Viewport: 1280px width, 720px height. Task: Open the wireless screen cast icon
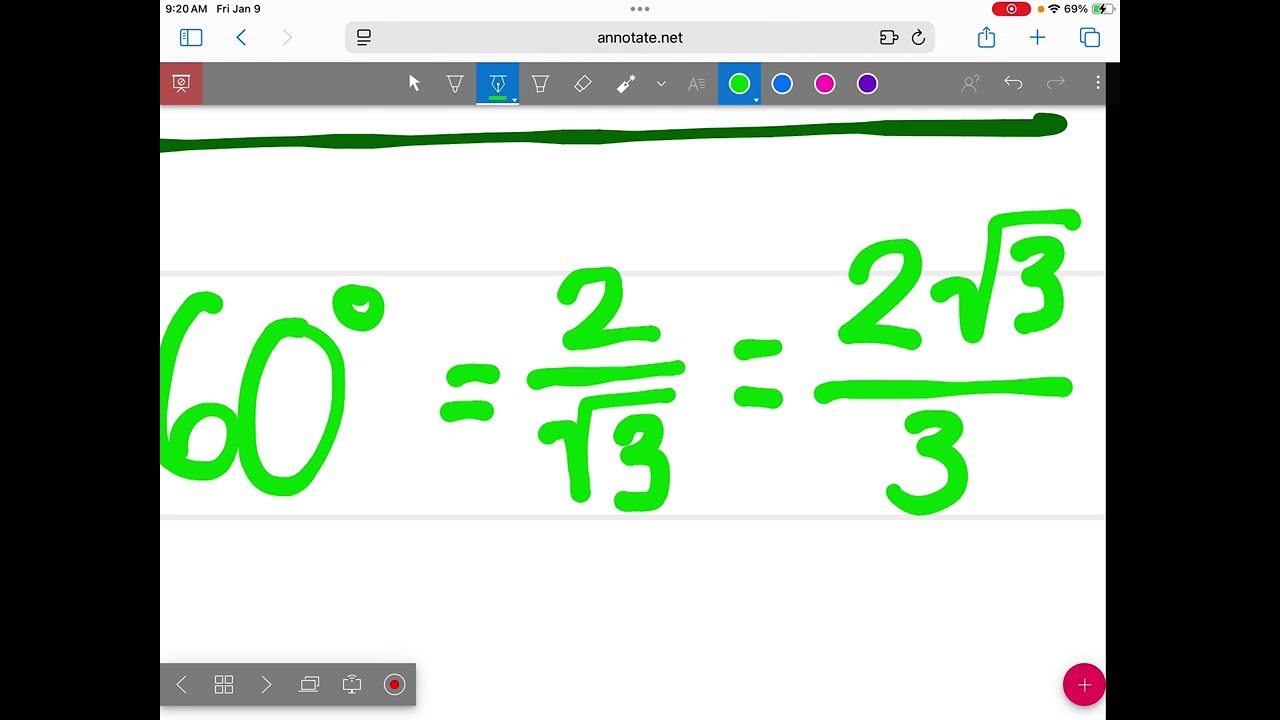pyautogui.click(x=352, y=685)
